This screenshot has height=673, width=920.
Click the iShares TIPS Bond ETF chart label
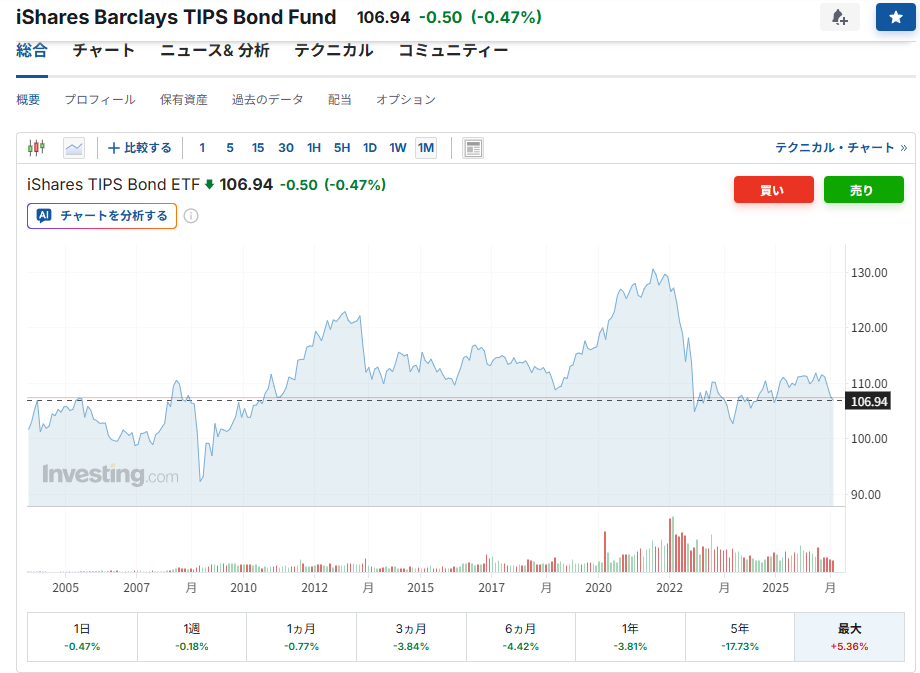click(113, 185)
